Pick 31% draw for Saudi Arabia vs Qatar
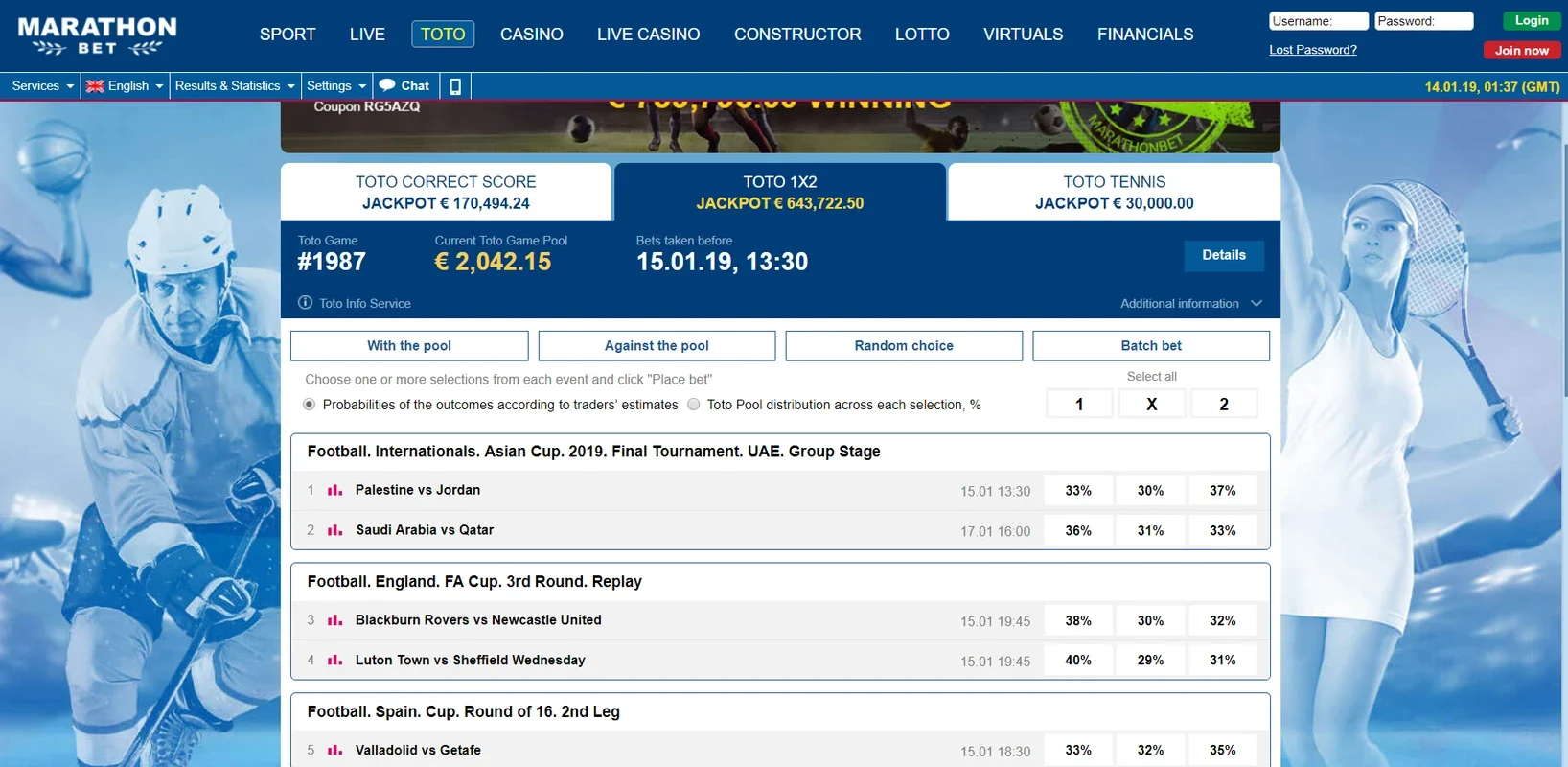 1150,531
